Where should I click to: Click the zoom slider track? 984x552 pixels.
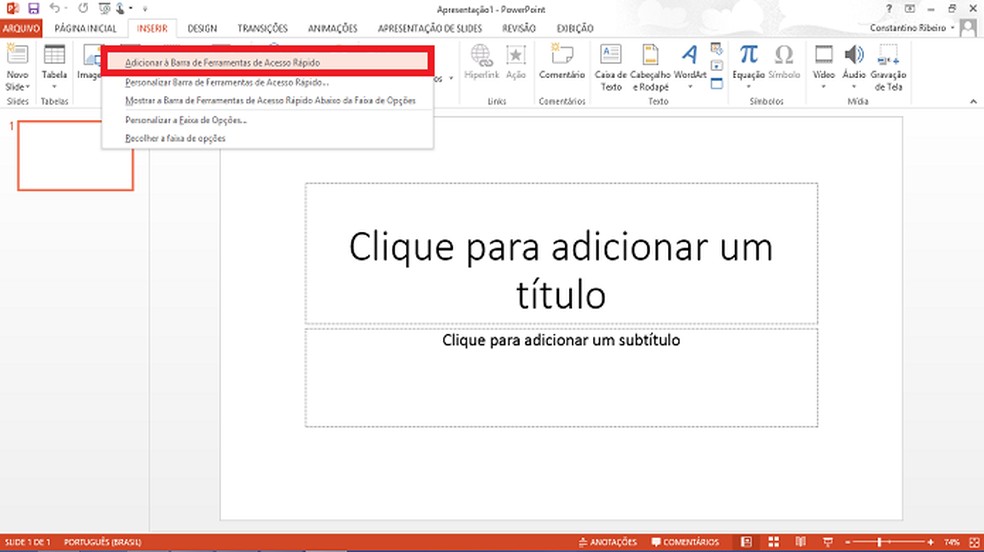(889, 542)
